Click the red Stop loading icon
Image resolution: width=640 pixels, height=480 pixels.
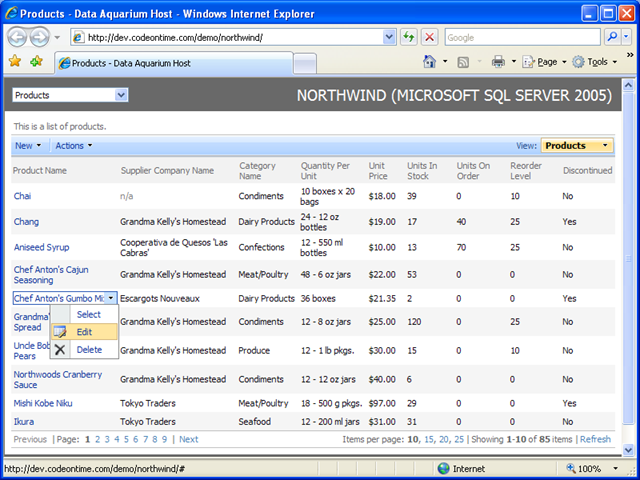[429, 37]
